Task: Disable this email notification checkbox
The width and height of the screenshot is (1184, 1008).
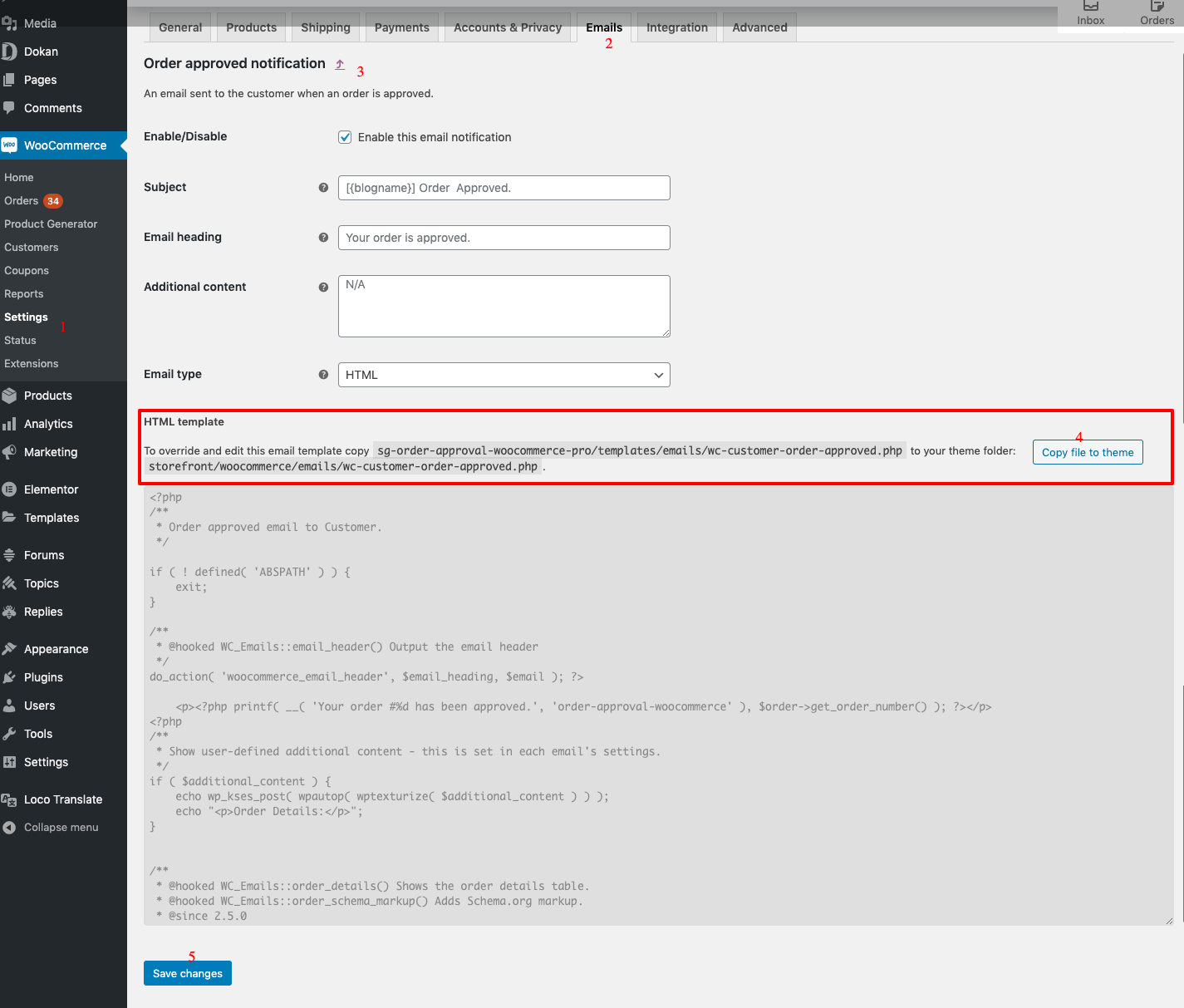Action: click(x=345, y=137)
